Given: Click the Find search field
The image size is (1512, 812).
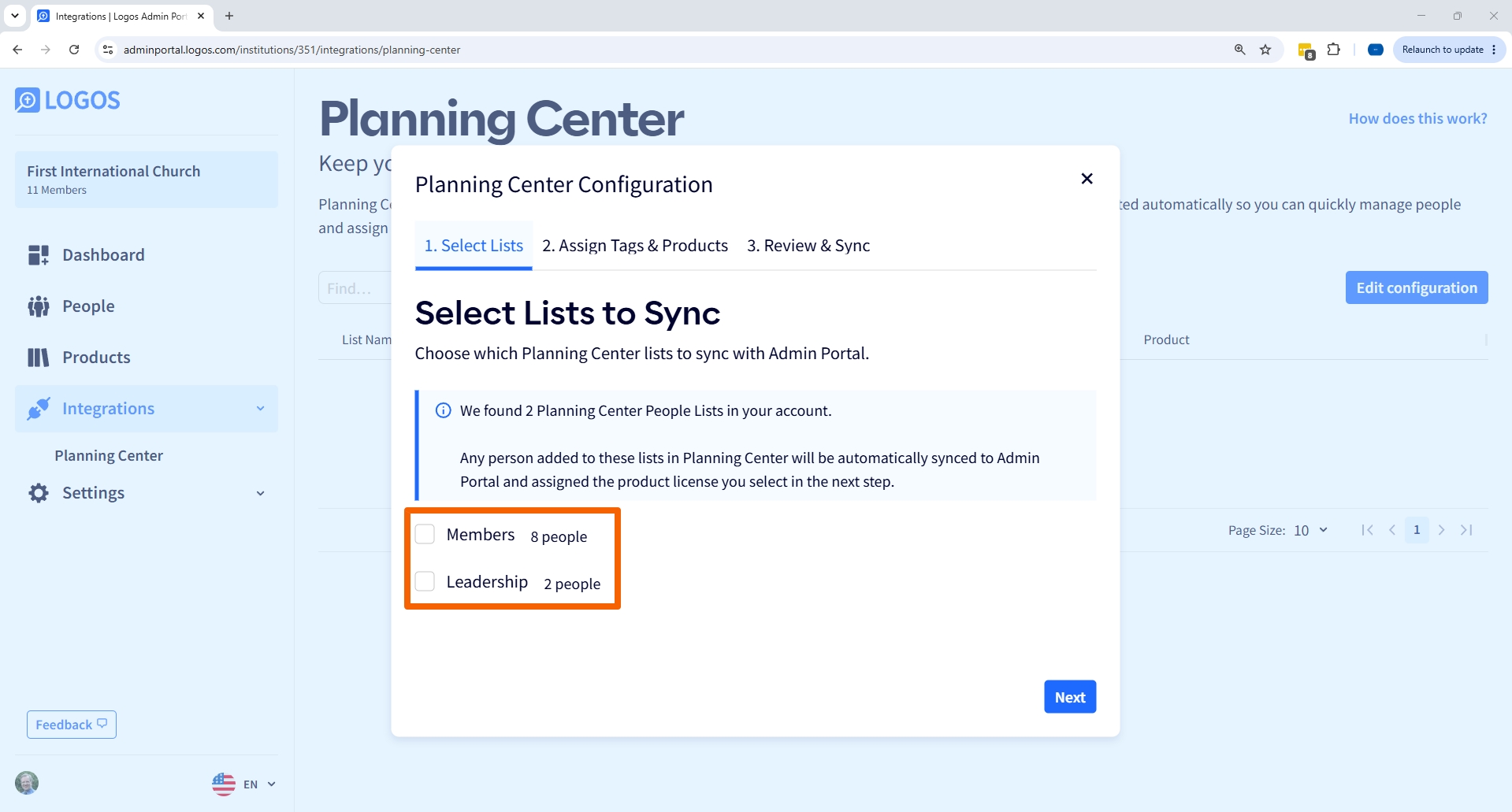Looking at the screenshot, I should 355,288.
